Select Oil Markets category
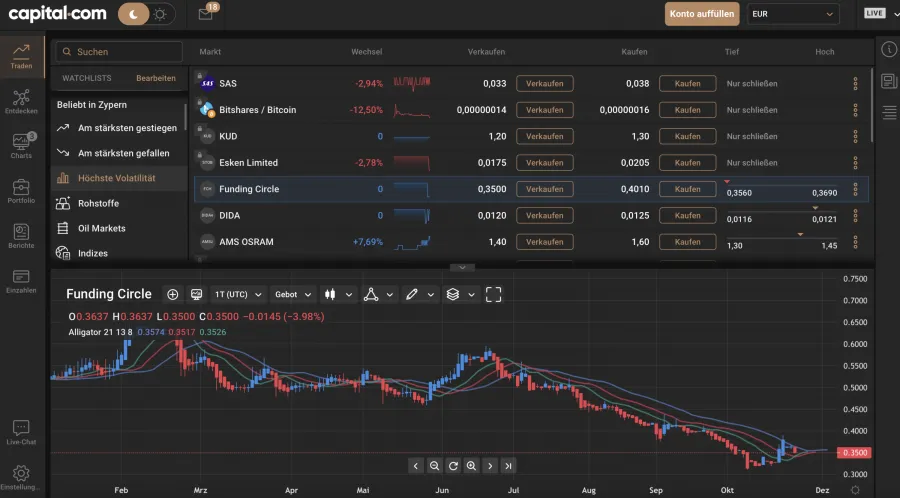Screen dimensions: 900x498 [x=117, y=228]
